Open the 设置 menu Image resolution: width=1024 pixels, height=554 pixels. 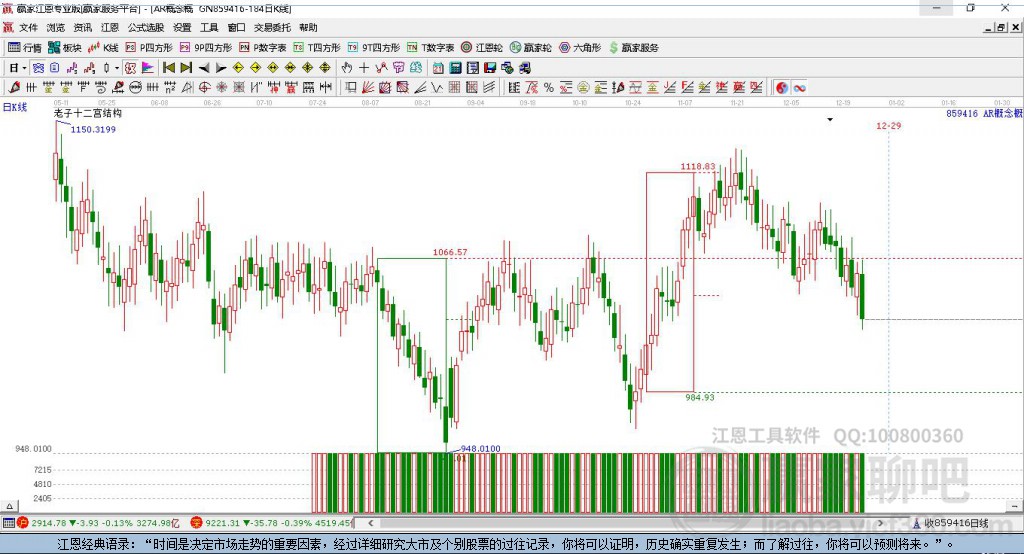tap(182, 27)
